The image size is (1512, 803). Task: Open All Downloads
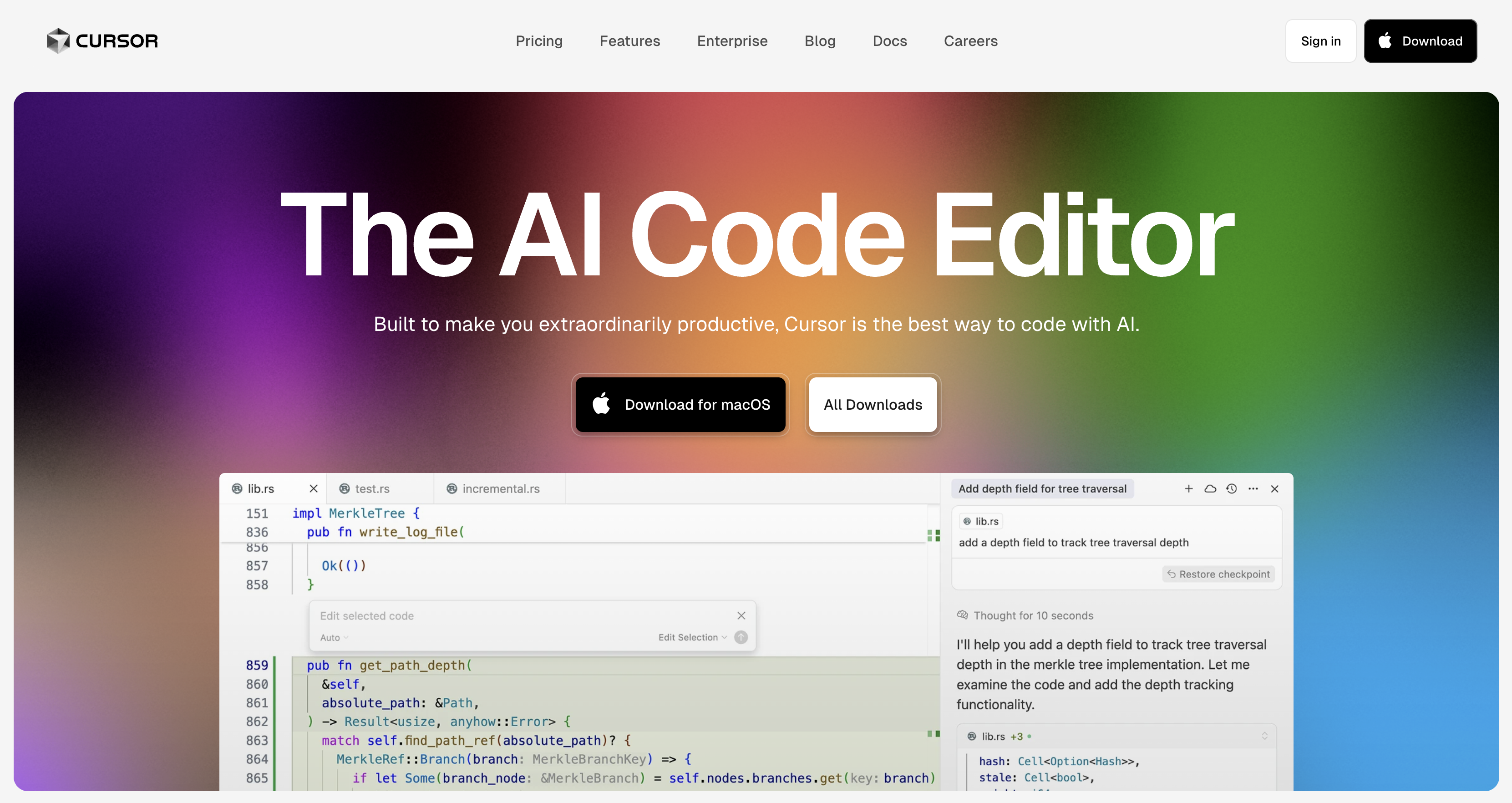click(x=873, y=404)
